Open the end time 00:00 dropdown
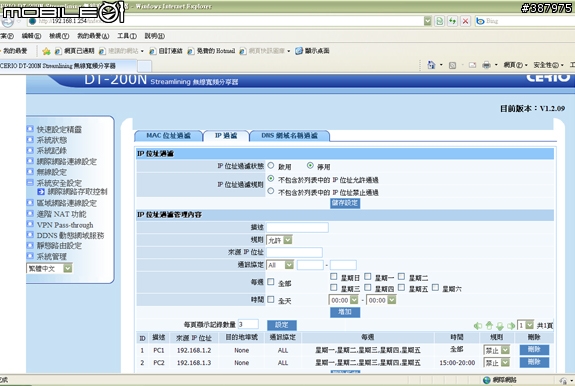 click(x=381, y=300)
